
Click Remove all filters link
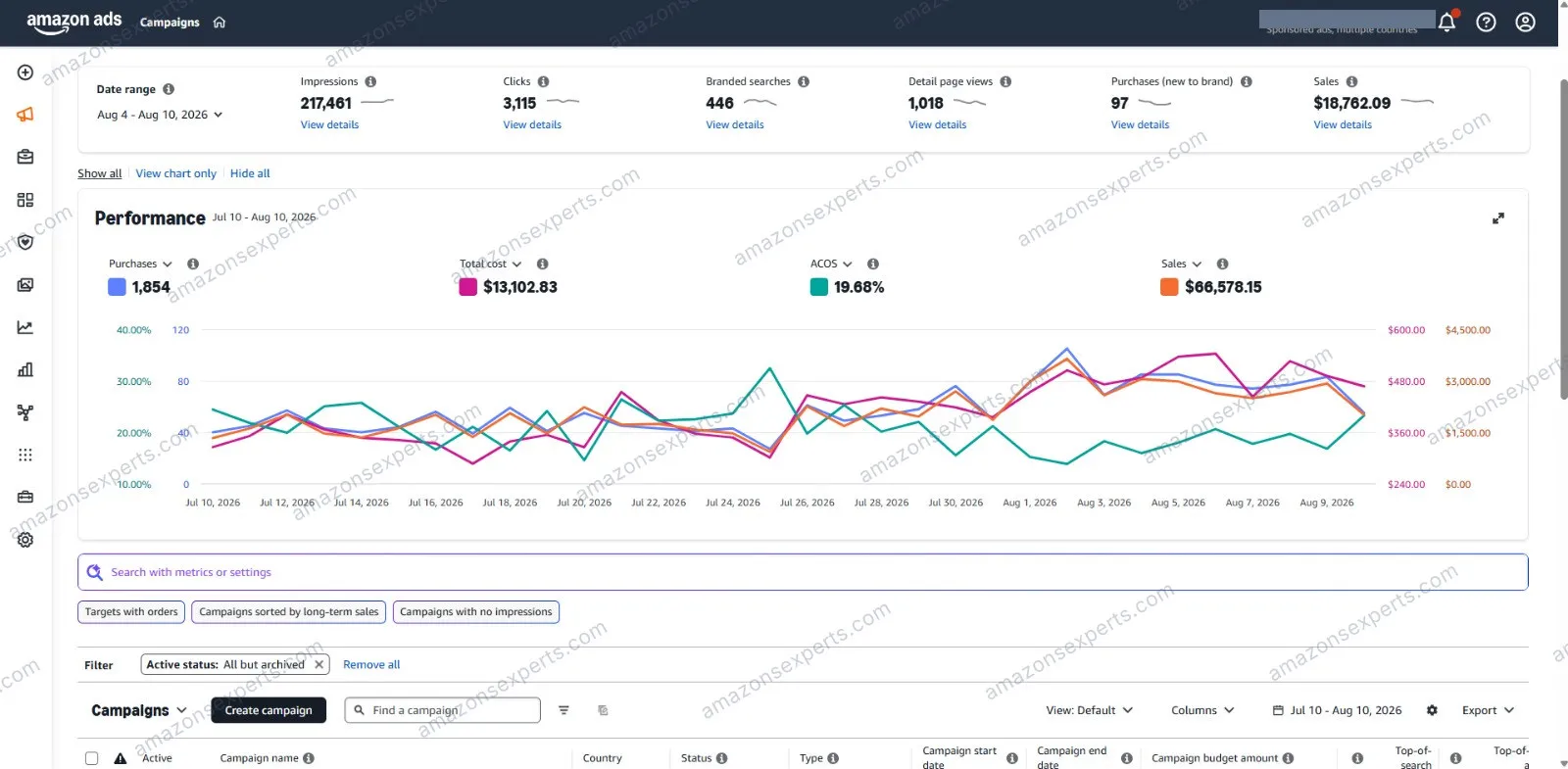click(x=371, y=664)
